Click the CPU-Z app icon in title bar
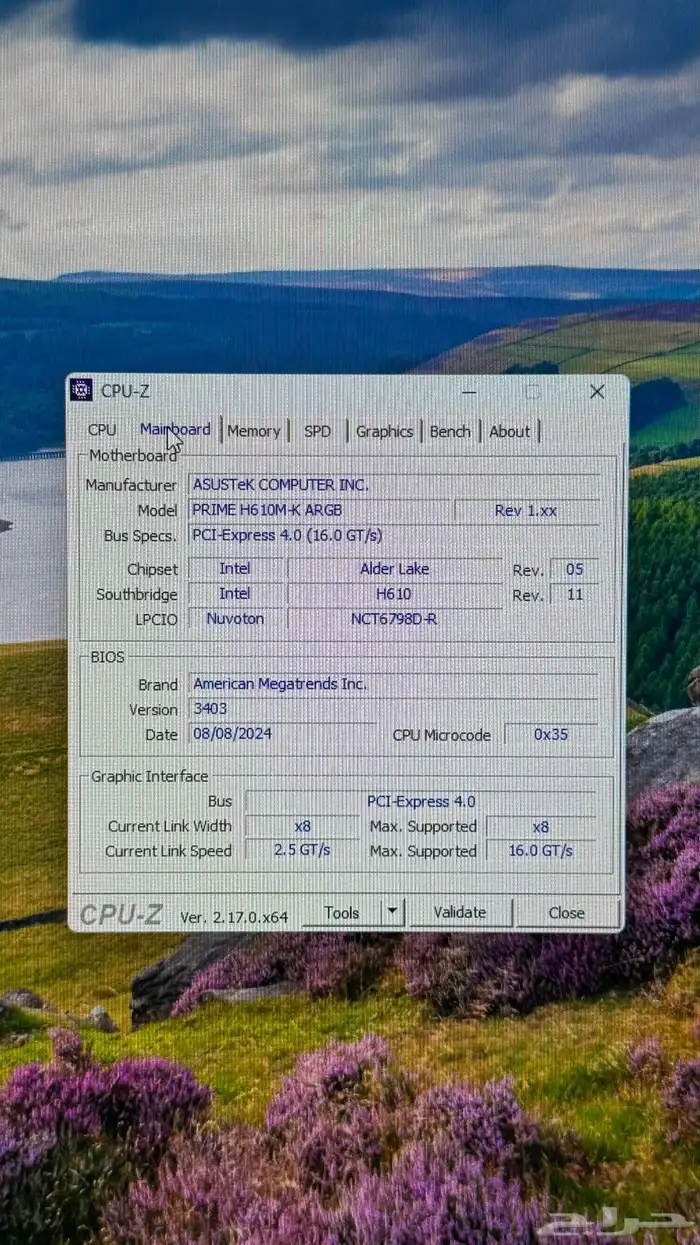Screen dimensions: 700x1245 pos(82,390)
